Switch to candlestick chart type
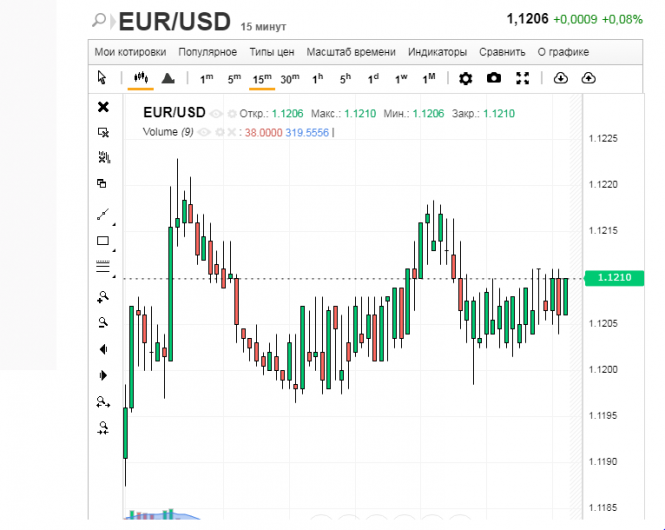This screenshot has height=530, width=665. pyautogui.click(x=140, y=78)
